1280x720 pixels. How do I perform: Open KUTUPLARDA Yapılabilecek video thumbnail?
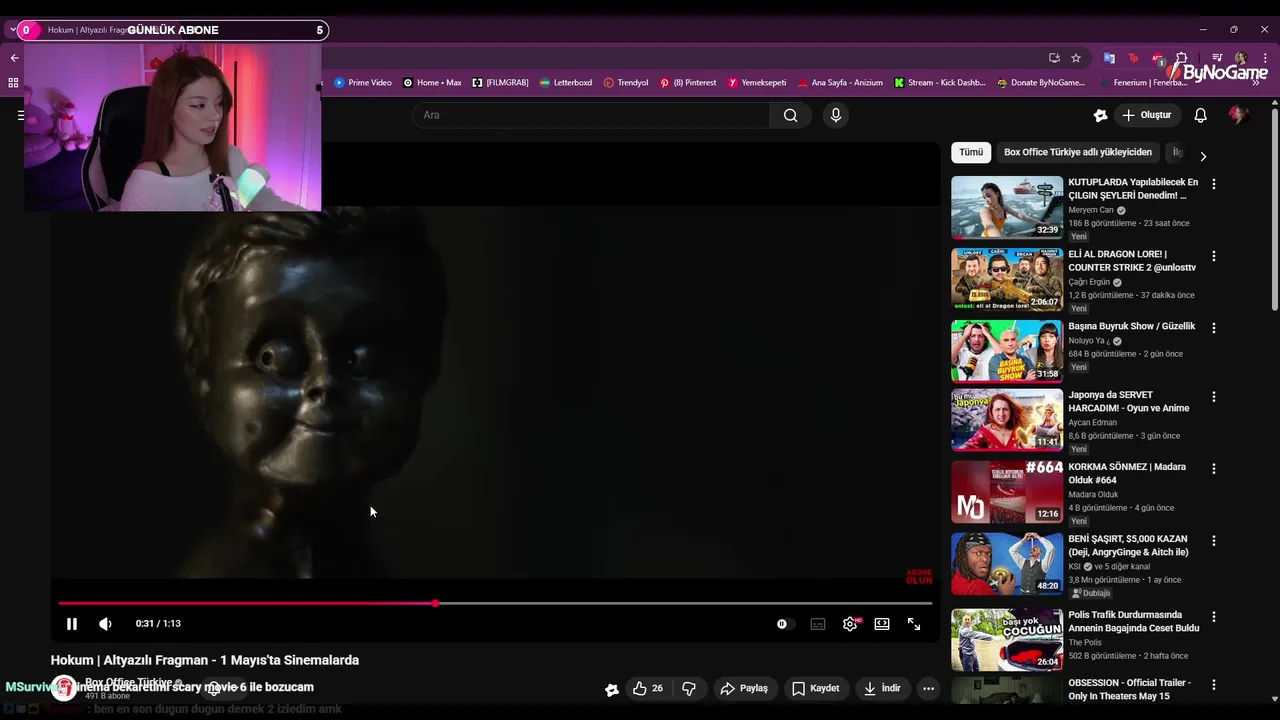[x=1007, y=207]
